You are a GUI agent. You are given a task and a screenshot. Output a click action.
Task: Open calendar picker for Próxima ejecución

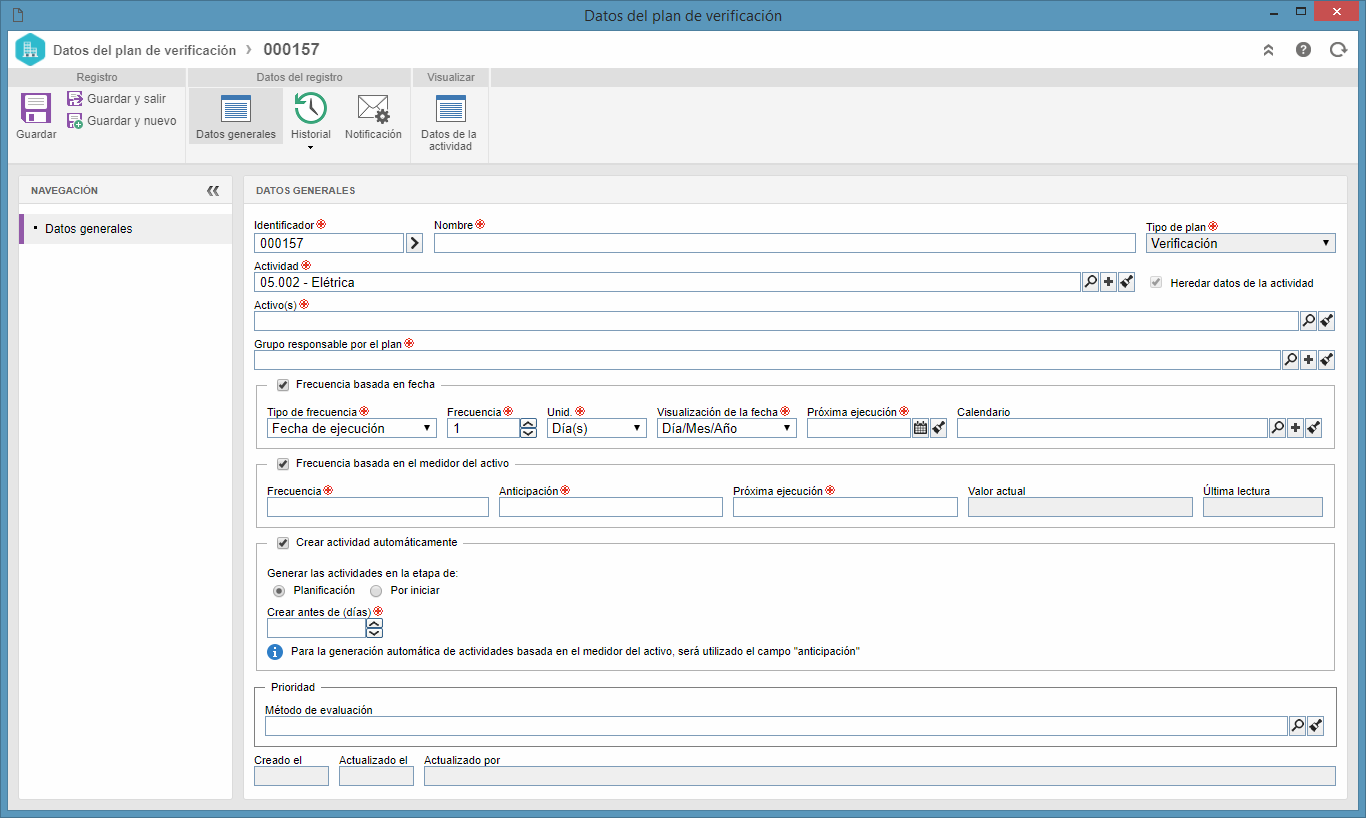(x=920, y=428)
